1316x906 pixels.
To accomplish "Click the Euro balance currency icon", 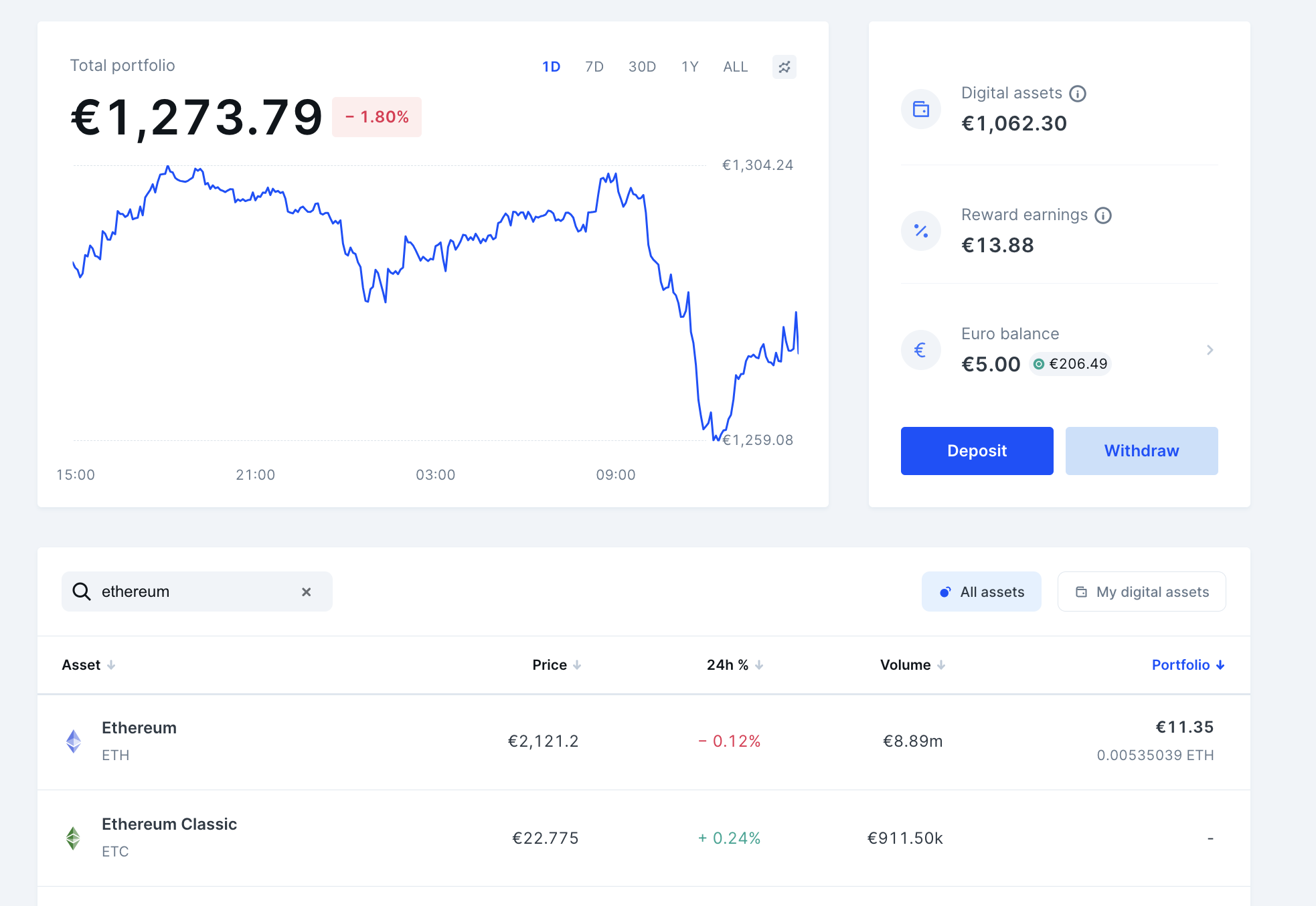I will [x=921, y=350].
